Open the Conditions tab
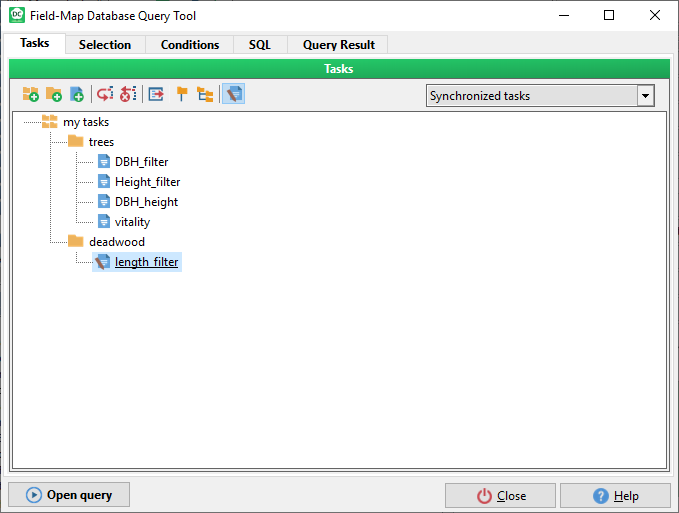Viewport: 679px width, 513px height. (190, 45)
